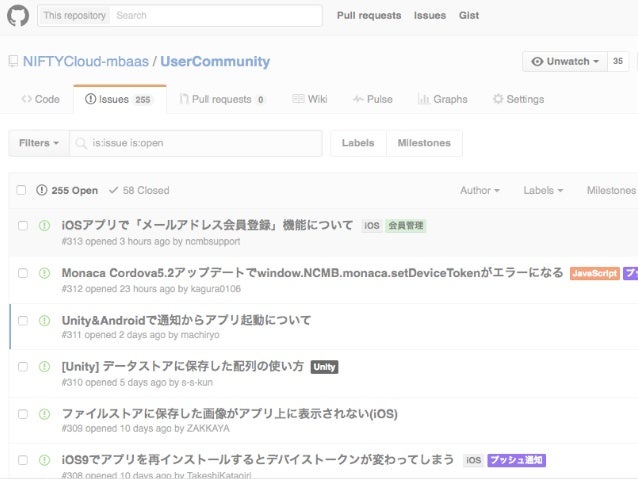The width and height of the screenshot is (638, 479).
Task: Click open status icon for issue #308
Action: 44,460
